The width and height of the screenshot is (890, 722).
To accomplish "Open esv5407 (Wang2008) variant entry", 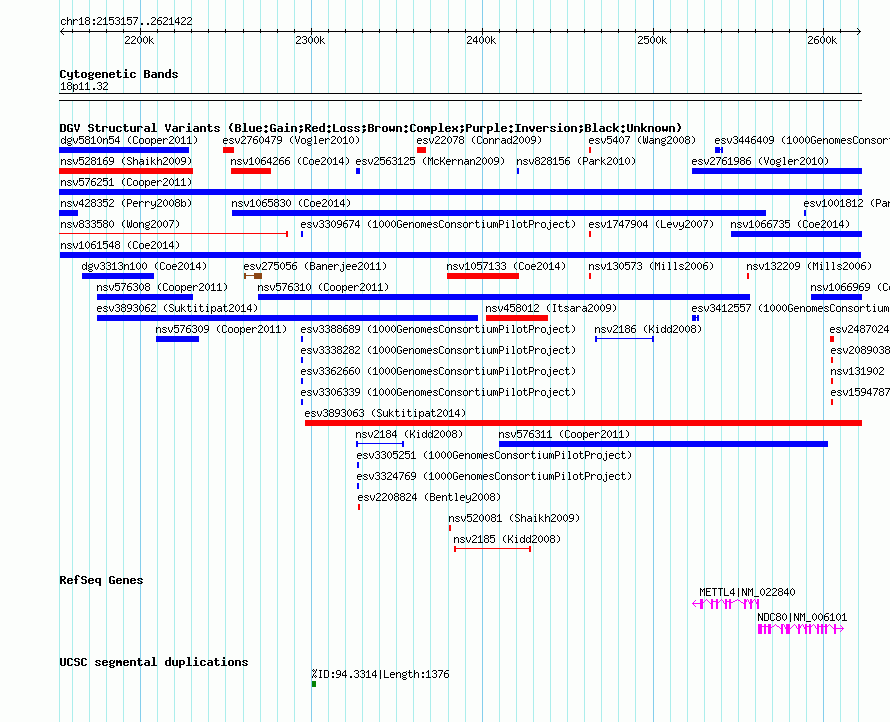I will coord(642,140).
